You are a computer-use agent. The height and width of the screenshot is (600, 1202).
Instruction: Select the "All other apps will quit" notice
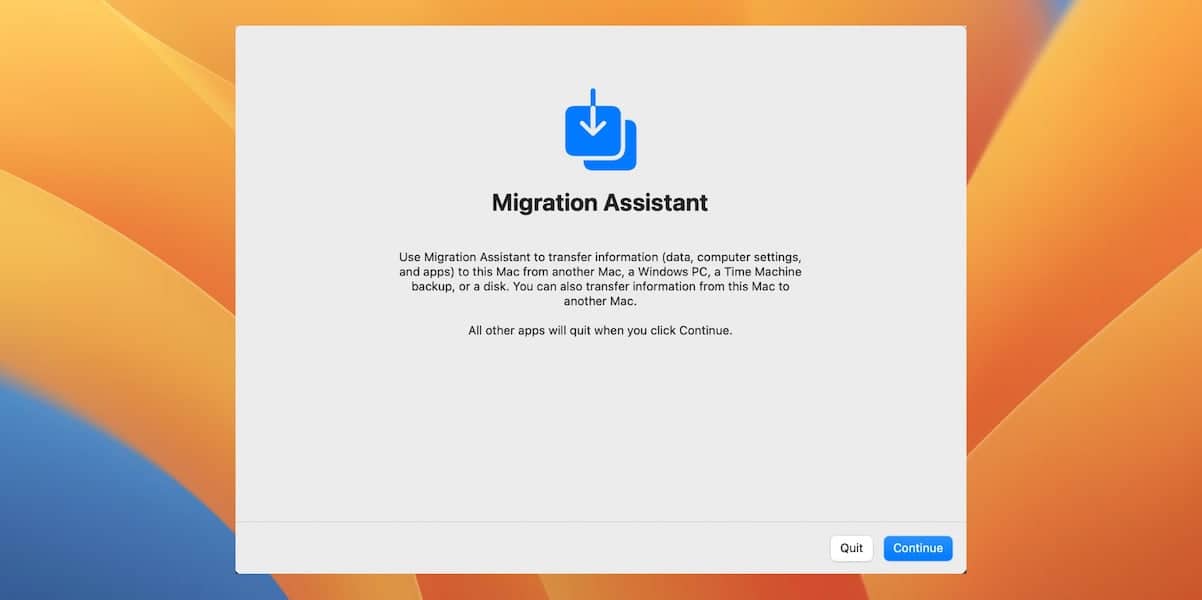(600, 330)
